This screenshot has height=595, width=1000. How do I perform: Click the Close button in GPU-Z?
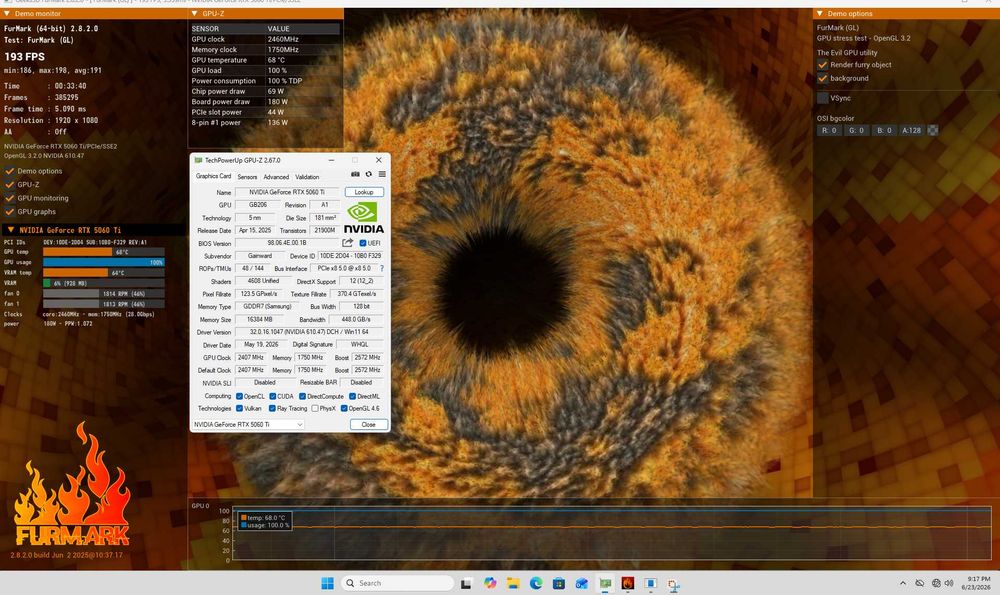point(369,424)
